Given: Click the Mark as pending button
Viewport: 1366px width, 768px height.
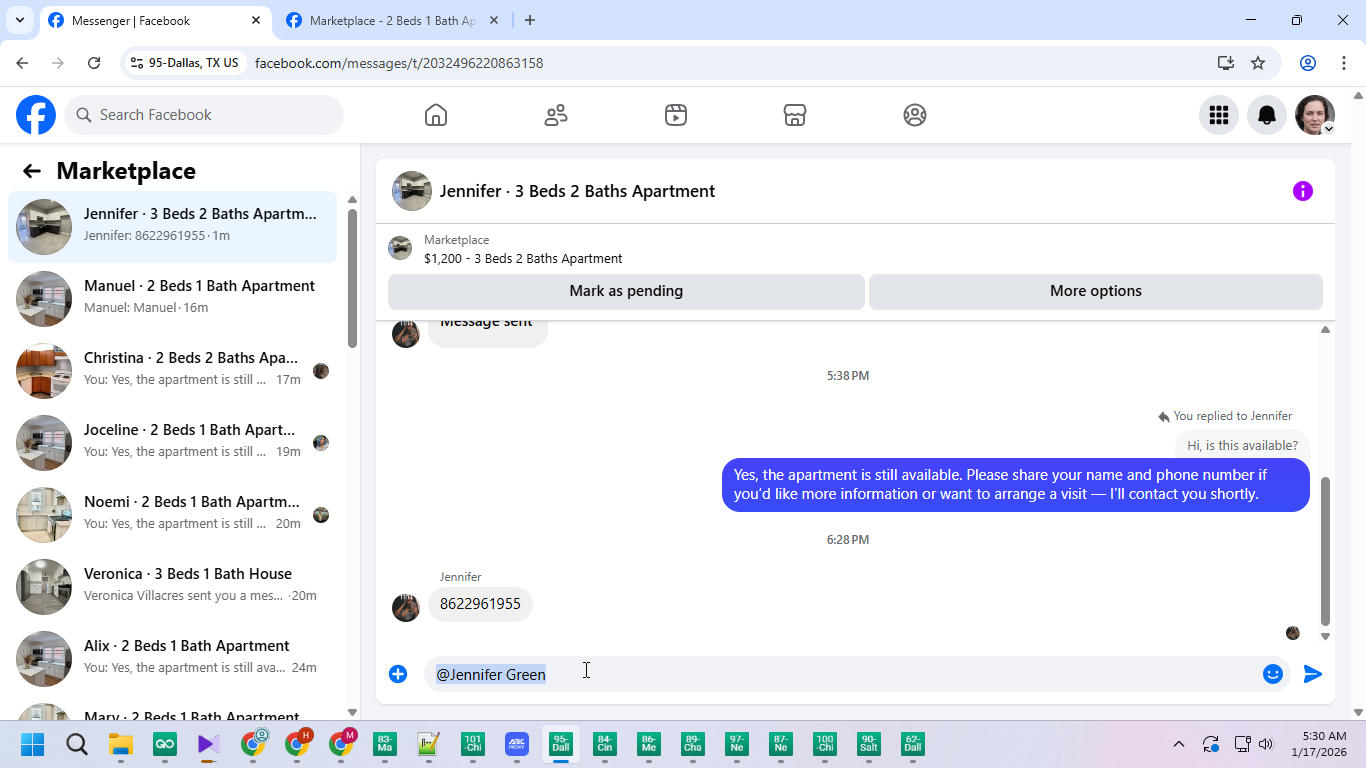Looking at the screenshot, I should 626,291.
